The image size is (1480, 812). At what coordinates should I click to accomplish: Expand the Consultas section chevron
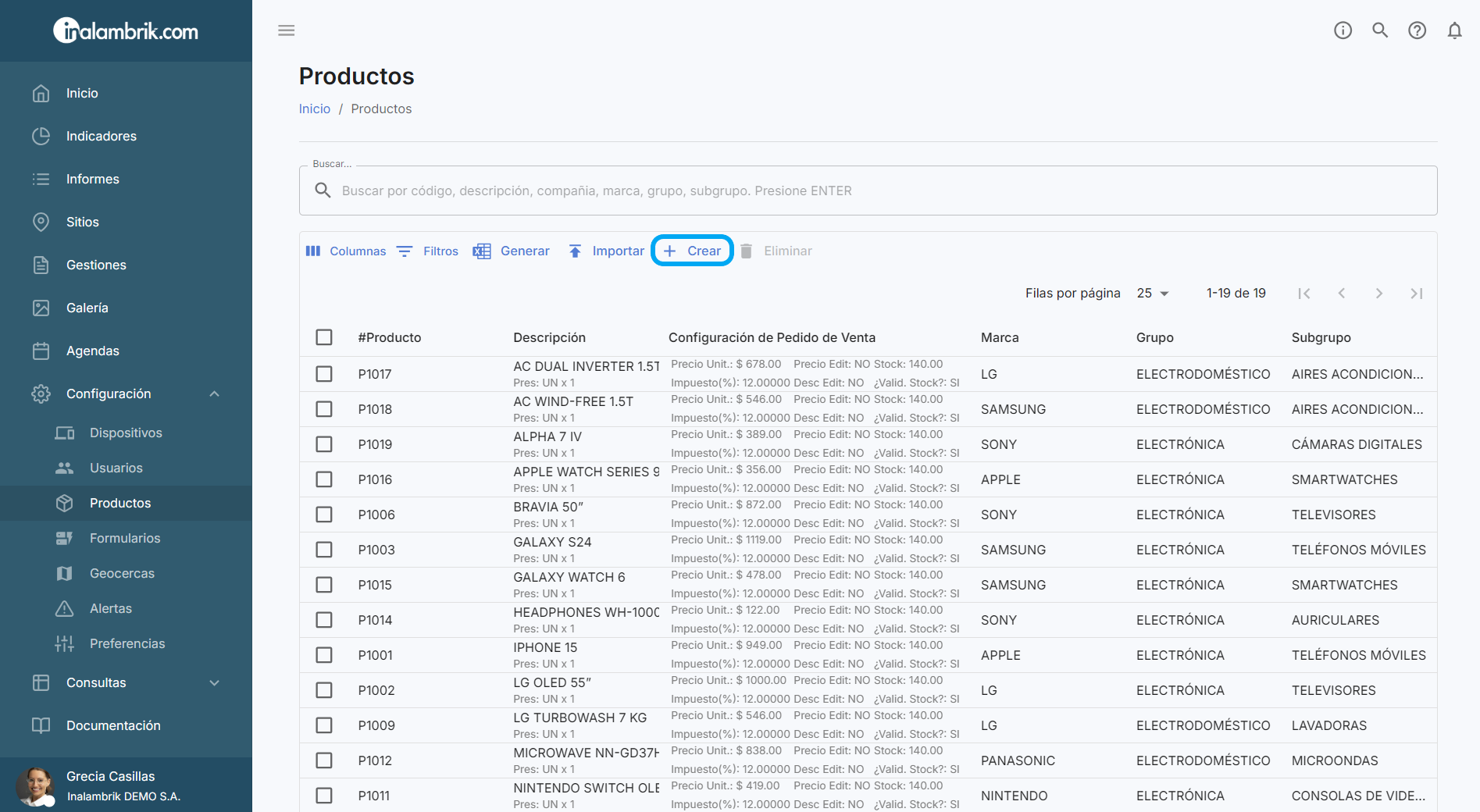pos(215,682)
